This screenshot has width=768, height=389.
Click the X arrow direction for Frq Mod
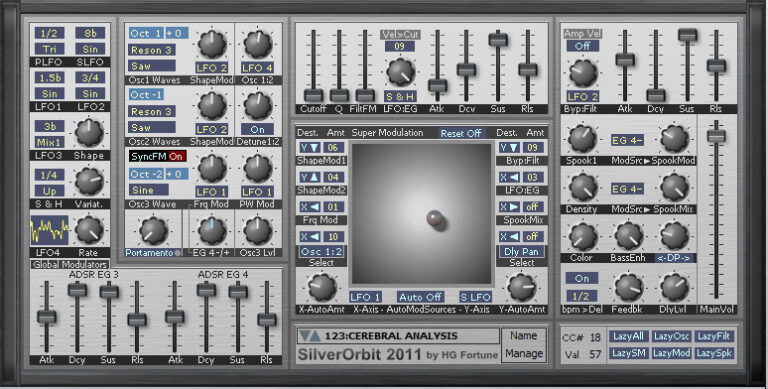pyautogui.click(x=310, y=207)
